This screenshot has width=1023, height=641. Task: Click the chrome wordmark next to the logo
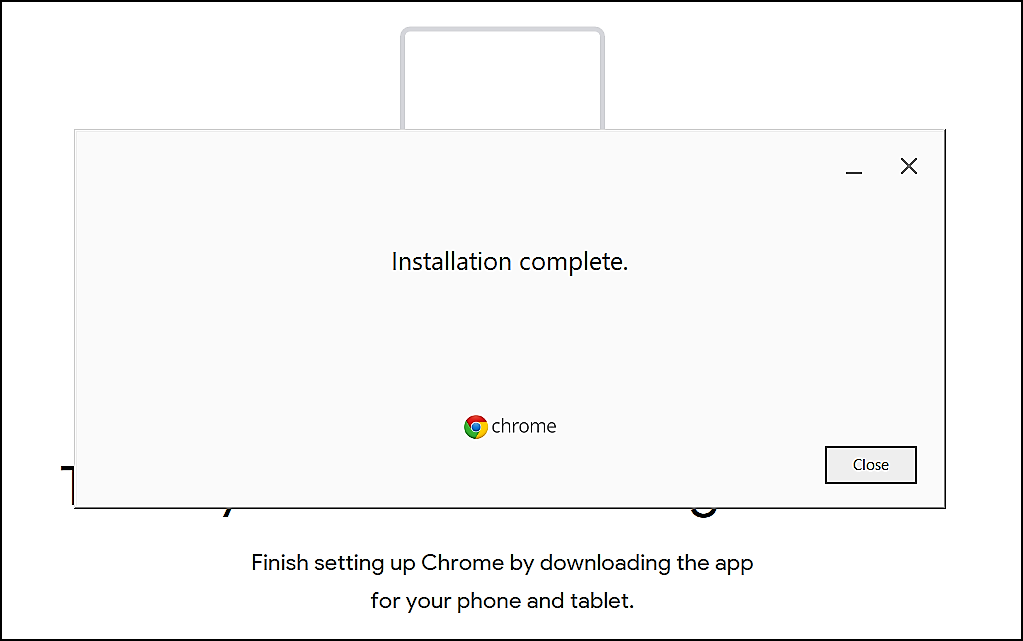coord(523,426)
